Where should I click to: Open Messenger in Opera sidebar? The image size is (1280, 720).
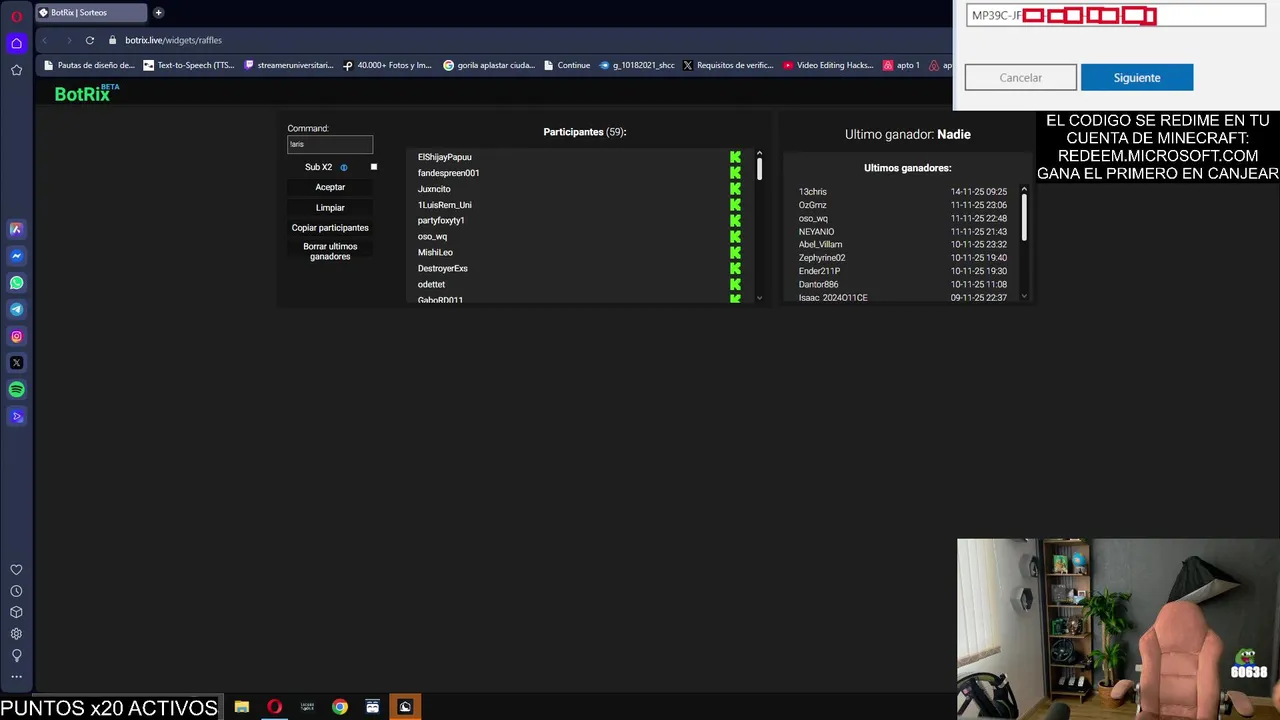click(x=16, y=256)
